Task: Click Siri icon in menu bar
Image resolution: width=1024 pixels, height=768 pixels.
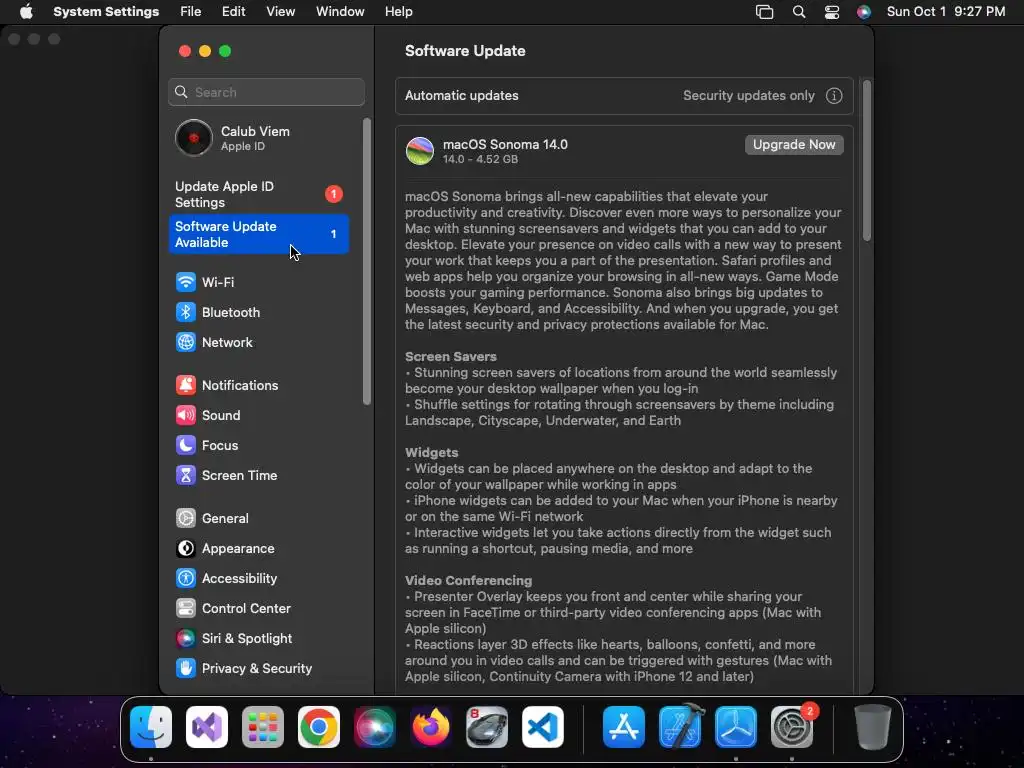Action: pos(863,12)
